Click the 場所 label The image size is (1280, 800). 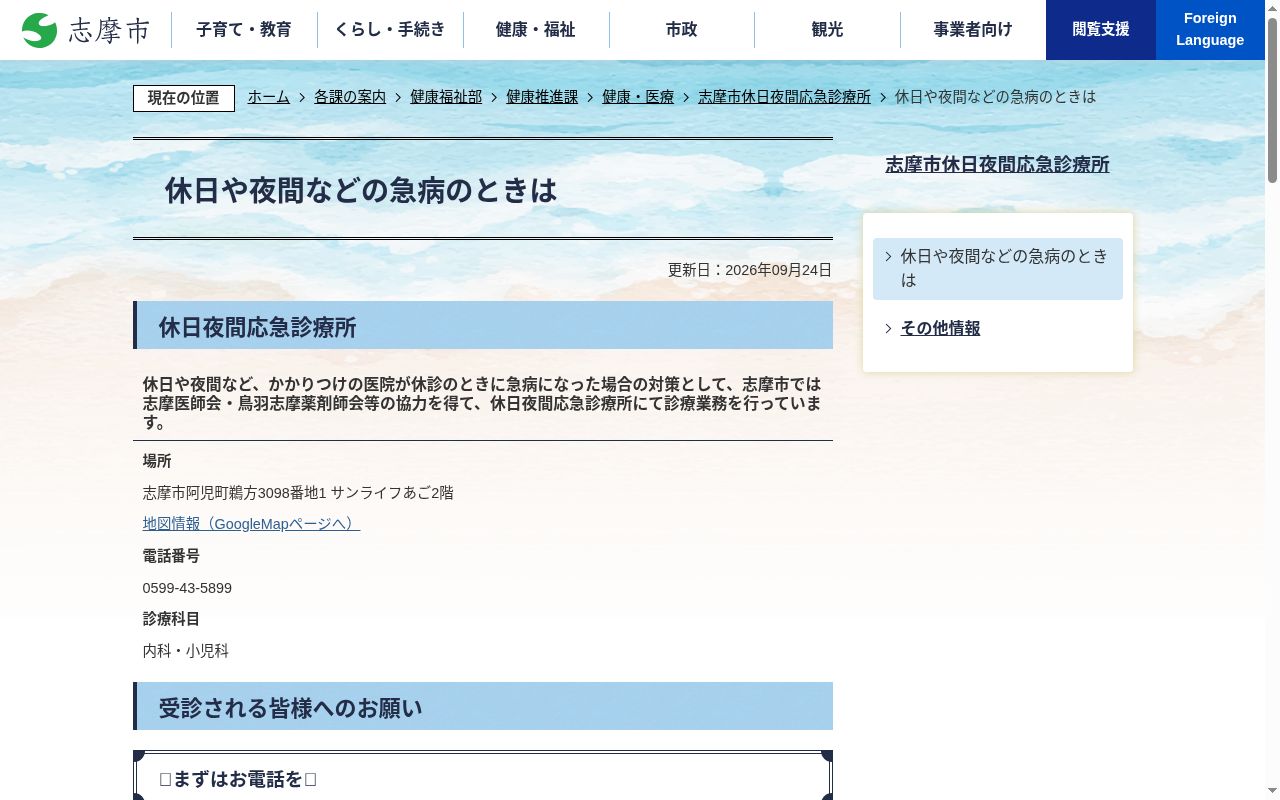pyautogui.click(x=157, y=461)
